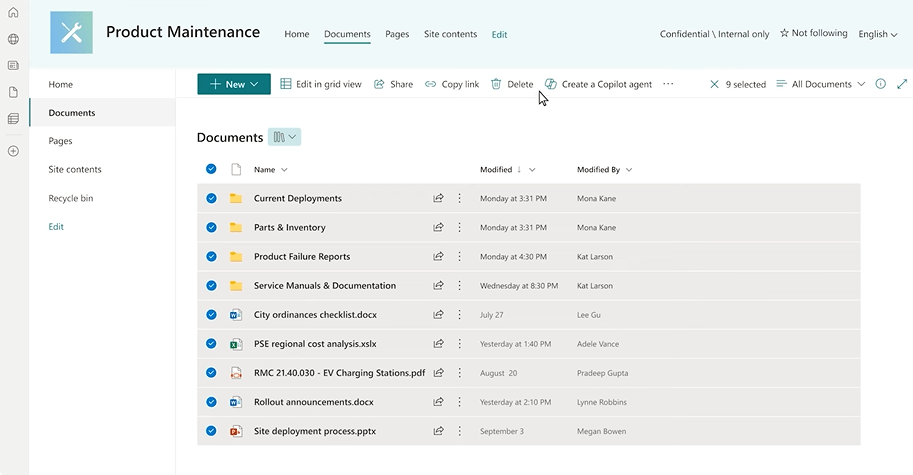Open the details pane info icon
The width and height of the screenshot is (913, 475).
(880, 84)
